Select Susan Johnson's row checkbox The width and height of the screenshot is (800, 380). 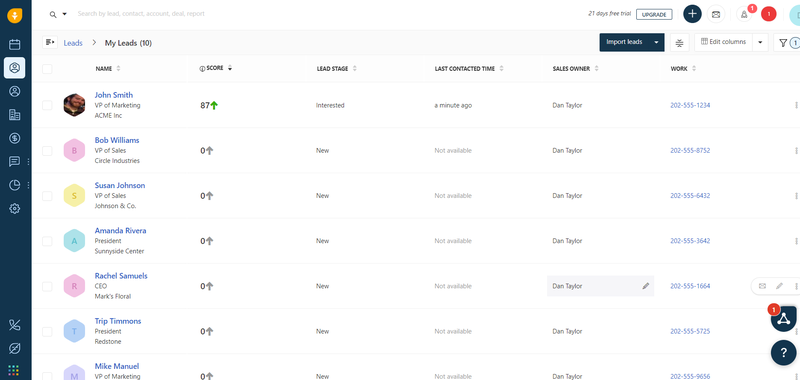pyautogui.click(x=47, y=196)
